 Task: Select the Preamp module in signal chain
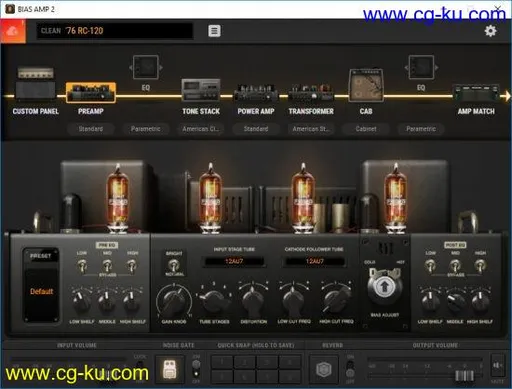(x=91, y=92)
